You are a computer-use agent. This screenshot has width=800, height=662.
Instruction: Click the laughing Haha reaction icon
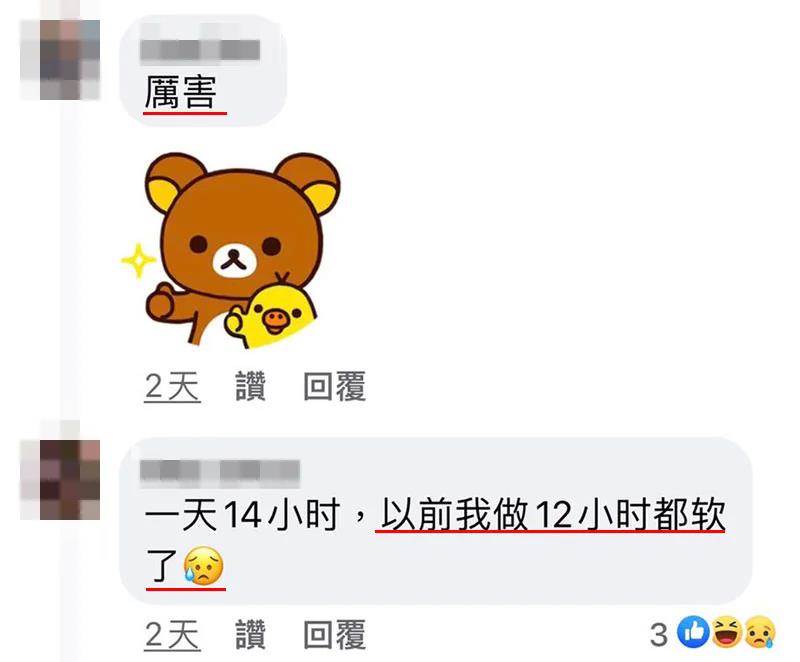coord(727,632)
